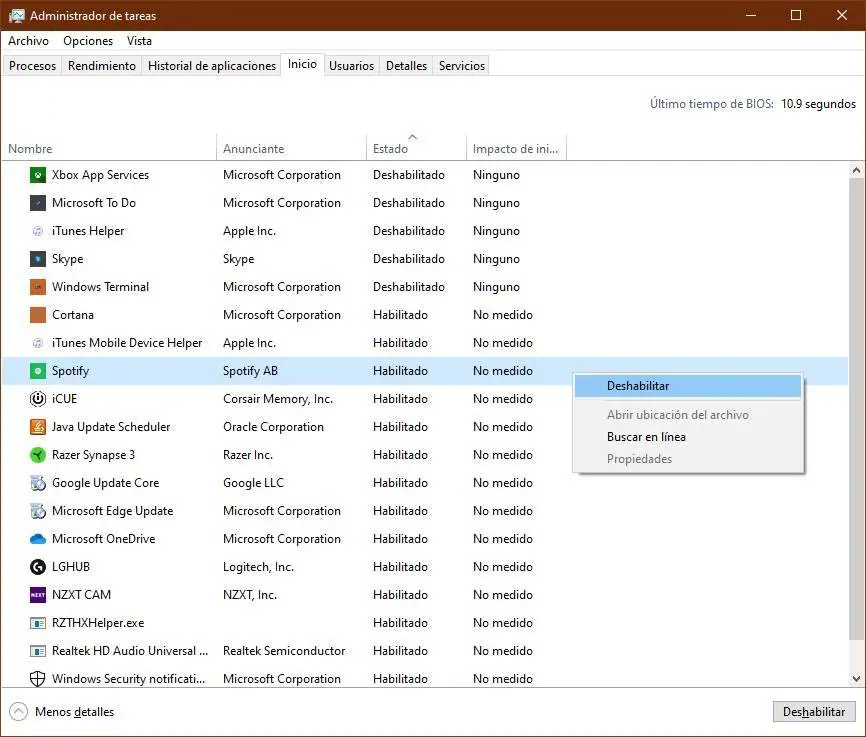Choose Deshabilitar in the context menu
The image size is (866, 737).
coord(688,386)
